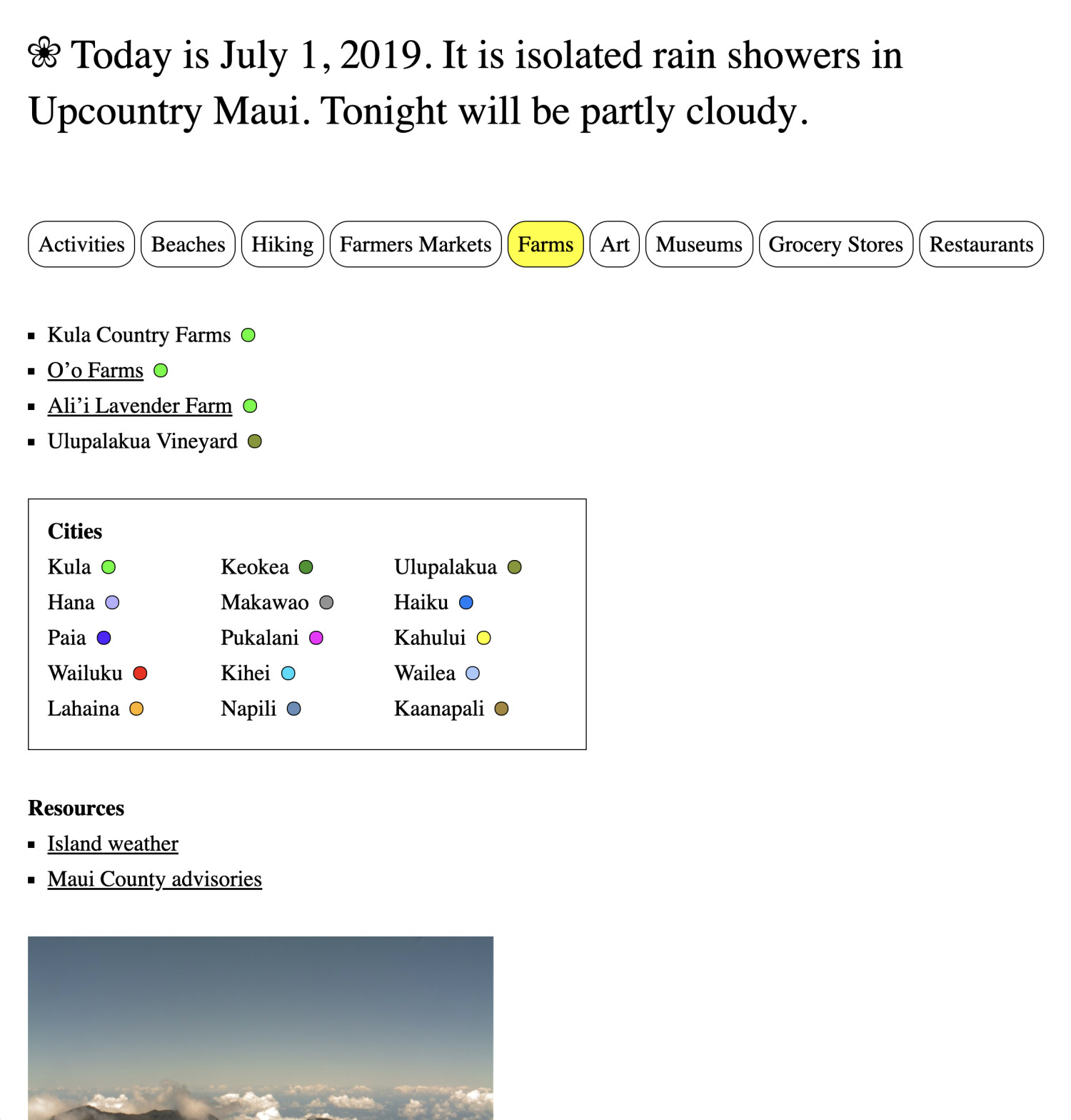Pick the orange Lahaina color dot
Viewport: 1071px width, 1120px height.
click(x=136, y=709)
